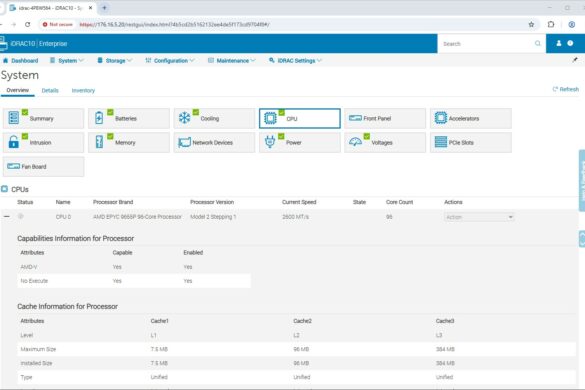The image size is (585, 390).
Task: Open the user account icon
Action: [x=559, y=43]
